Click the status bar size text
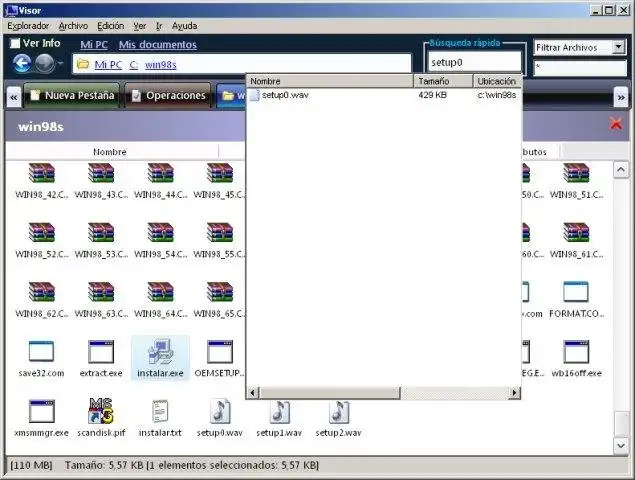The image size is (635, 480). click(192, 465)
